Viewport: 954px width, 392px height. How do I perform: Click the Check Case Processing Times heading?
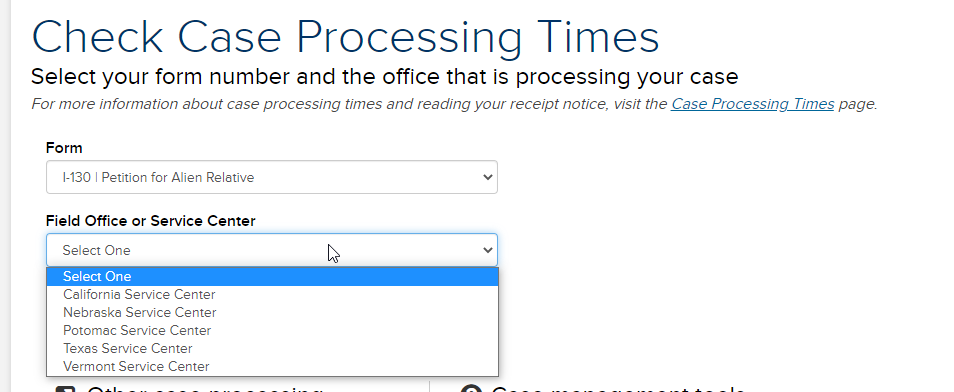click(346, 38)
